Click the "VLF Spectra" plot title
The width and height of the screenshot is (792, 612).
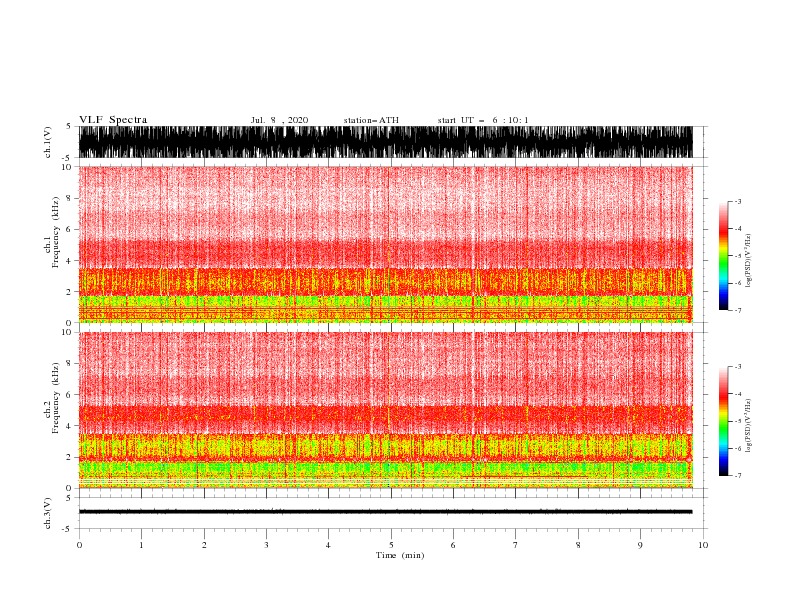[113, 120]
